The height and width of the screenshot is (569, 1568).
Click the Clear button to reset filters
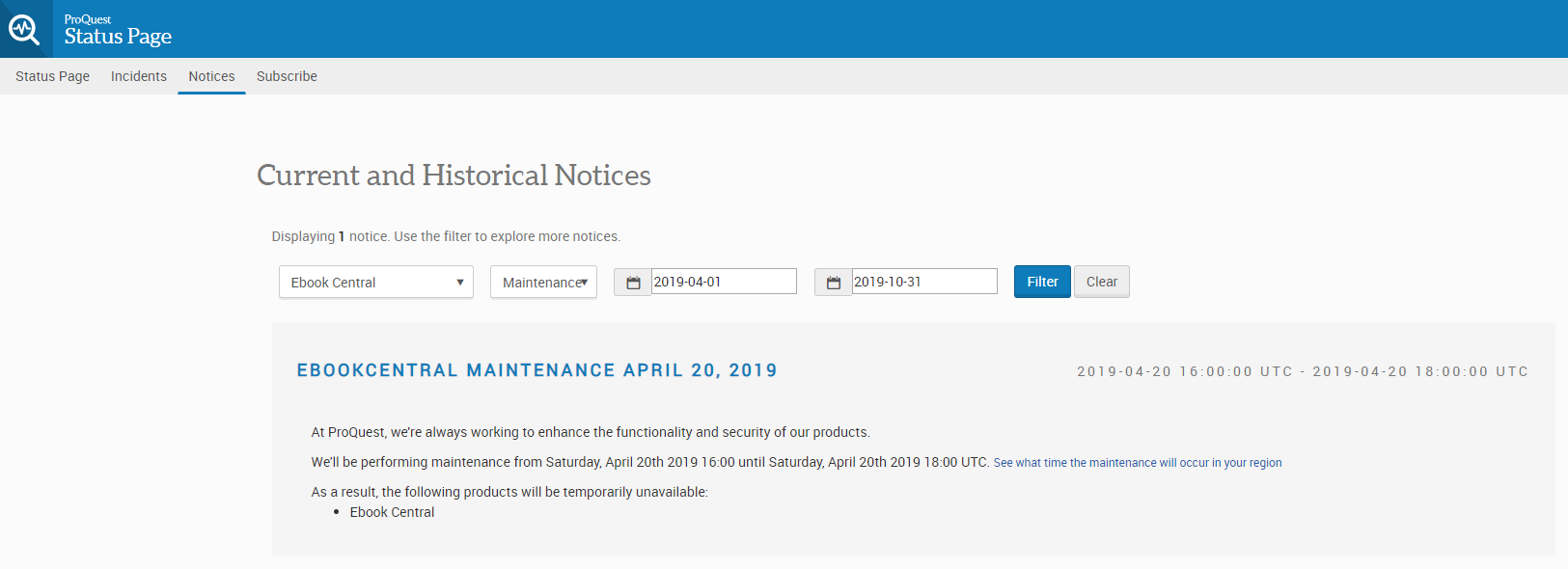[1101, 281]
